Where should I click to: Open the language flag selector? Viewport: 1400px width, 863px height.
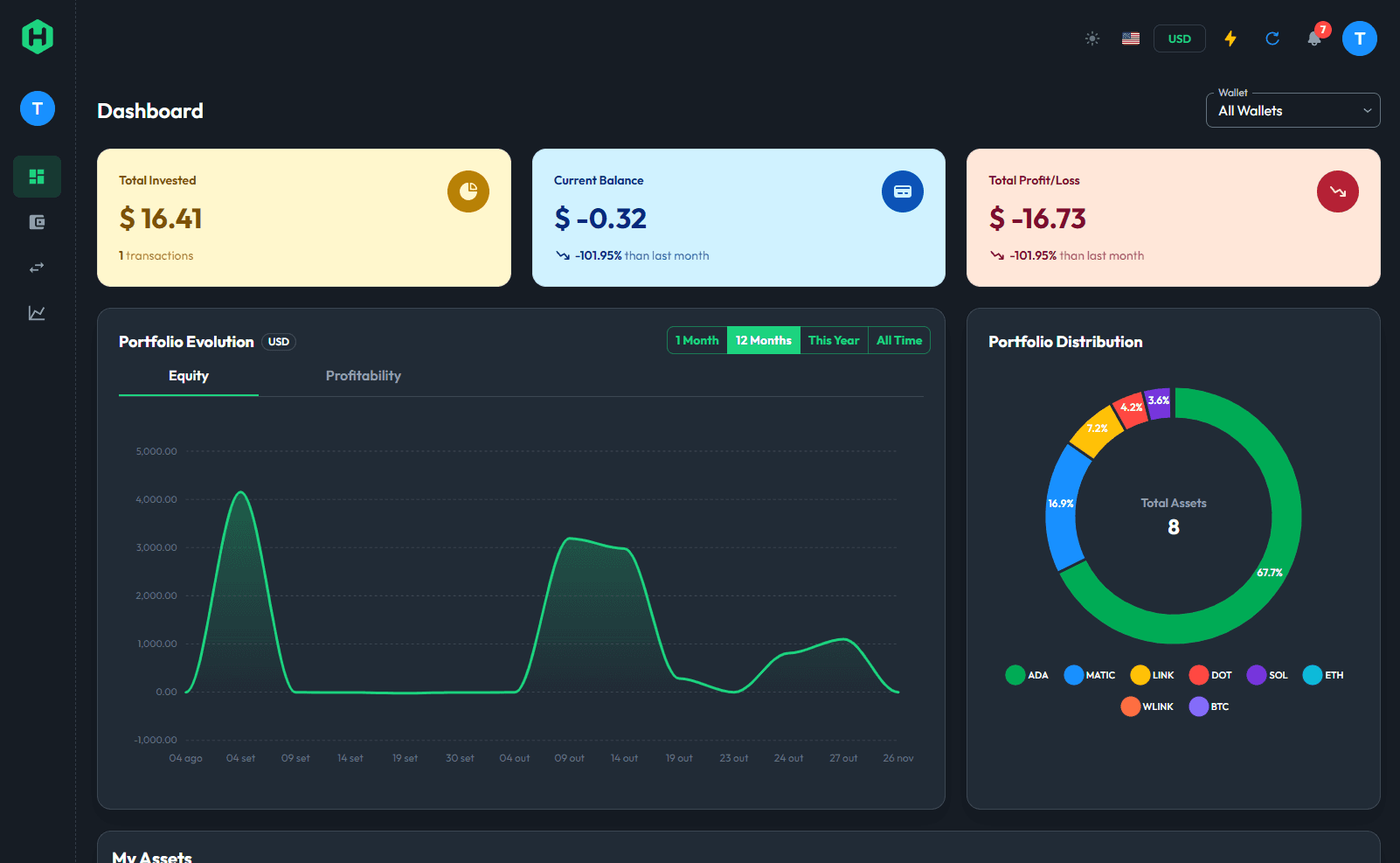coord(1130,38)
